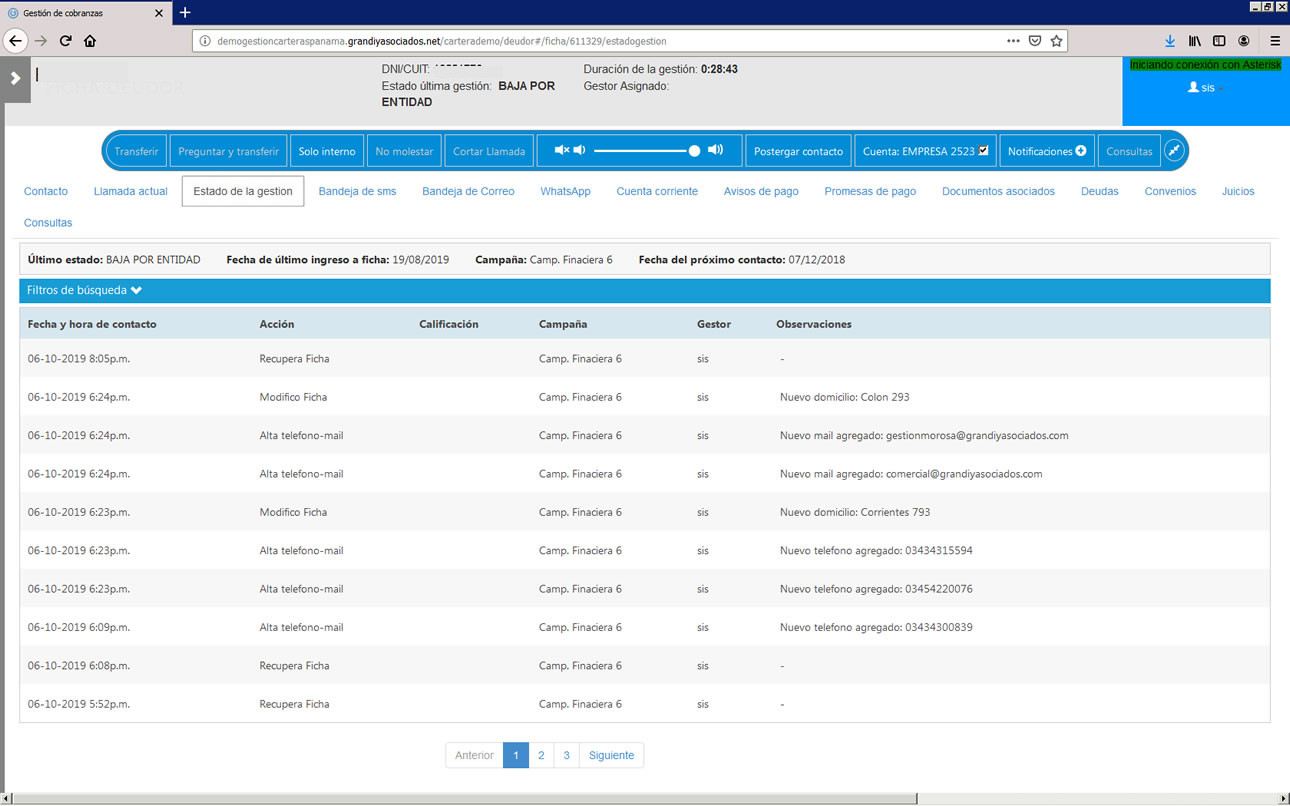Open the Deudas tab
This screenshot has width=1290, height=806.
pyautogui.click(x=1100, y=191)
